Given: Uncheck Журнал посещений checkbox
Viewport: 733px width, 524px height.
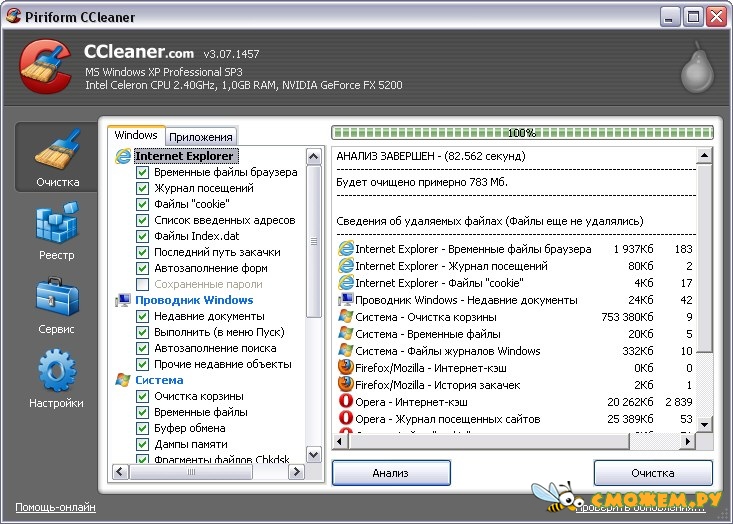Looking at the screenshot, I should (143, 188).
